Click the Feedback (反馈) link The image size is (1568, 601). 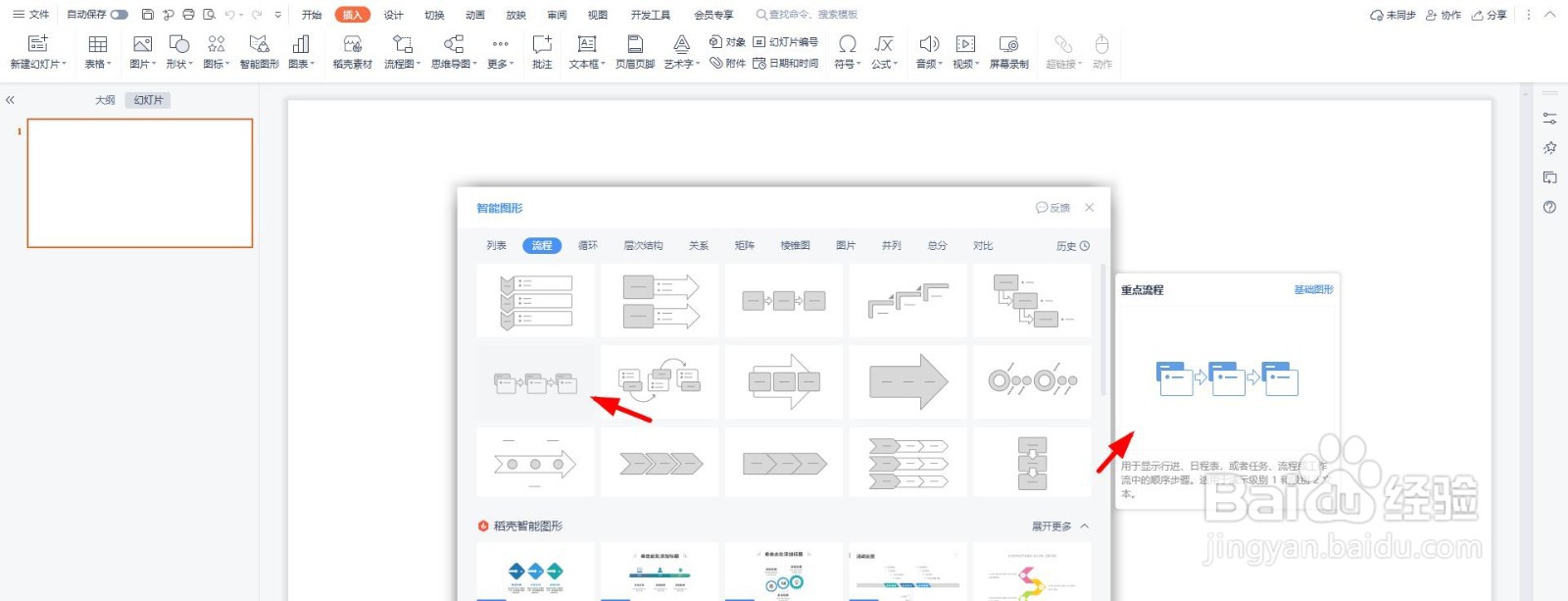pos(1053,208)
